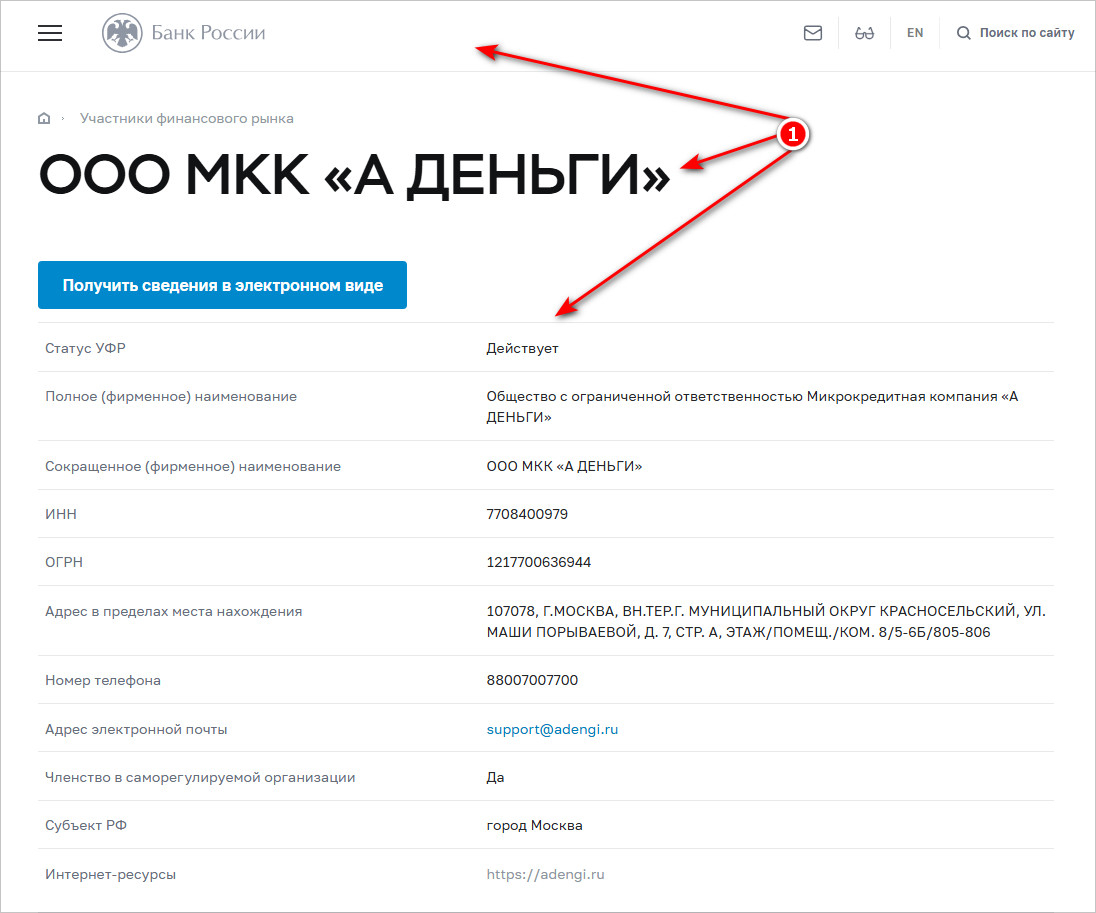The height and width of the screenshot is (913, 1096).
Task: Click phone number 88007007700
Action: coord(532,680)
